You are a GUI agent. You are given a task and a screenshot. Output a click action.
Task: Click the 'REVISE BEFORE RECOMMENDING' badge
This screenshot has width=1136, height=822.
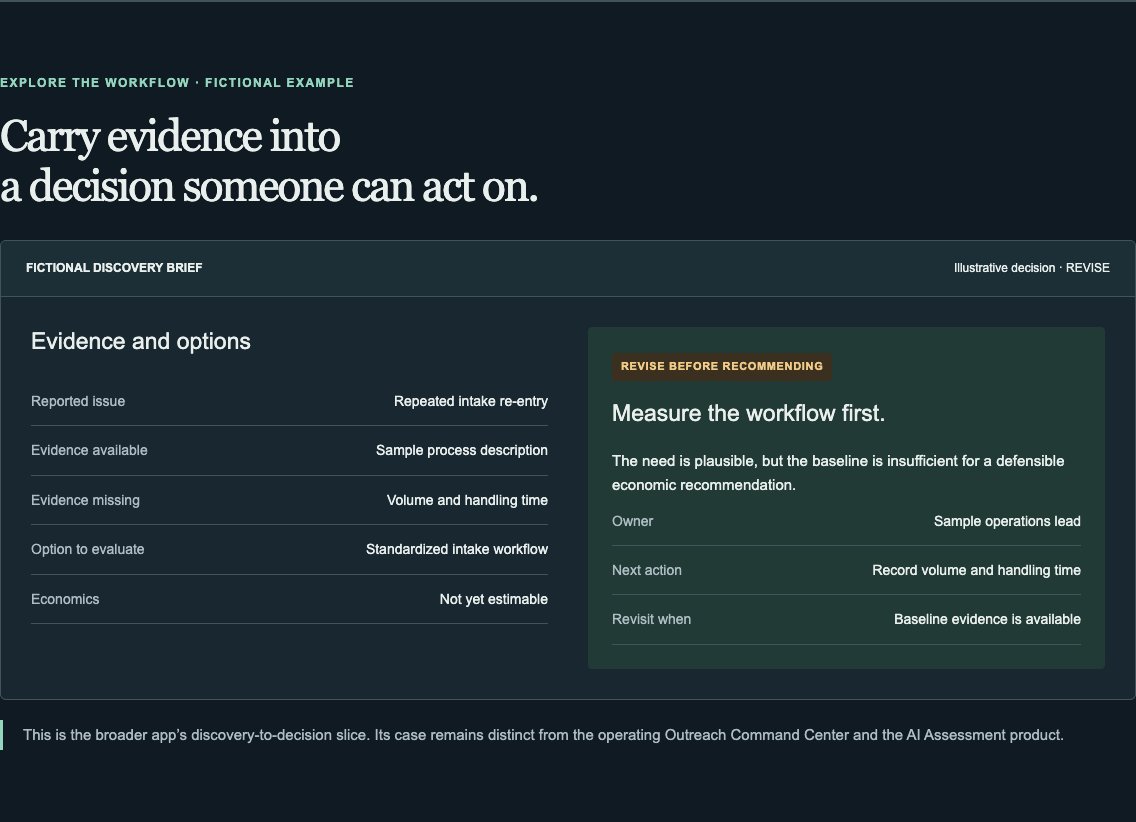(722, 366)
